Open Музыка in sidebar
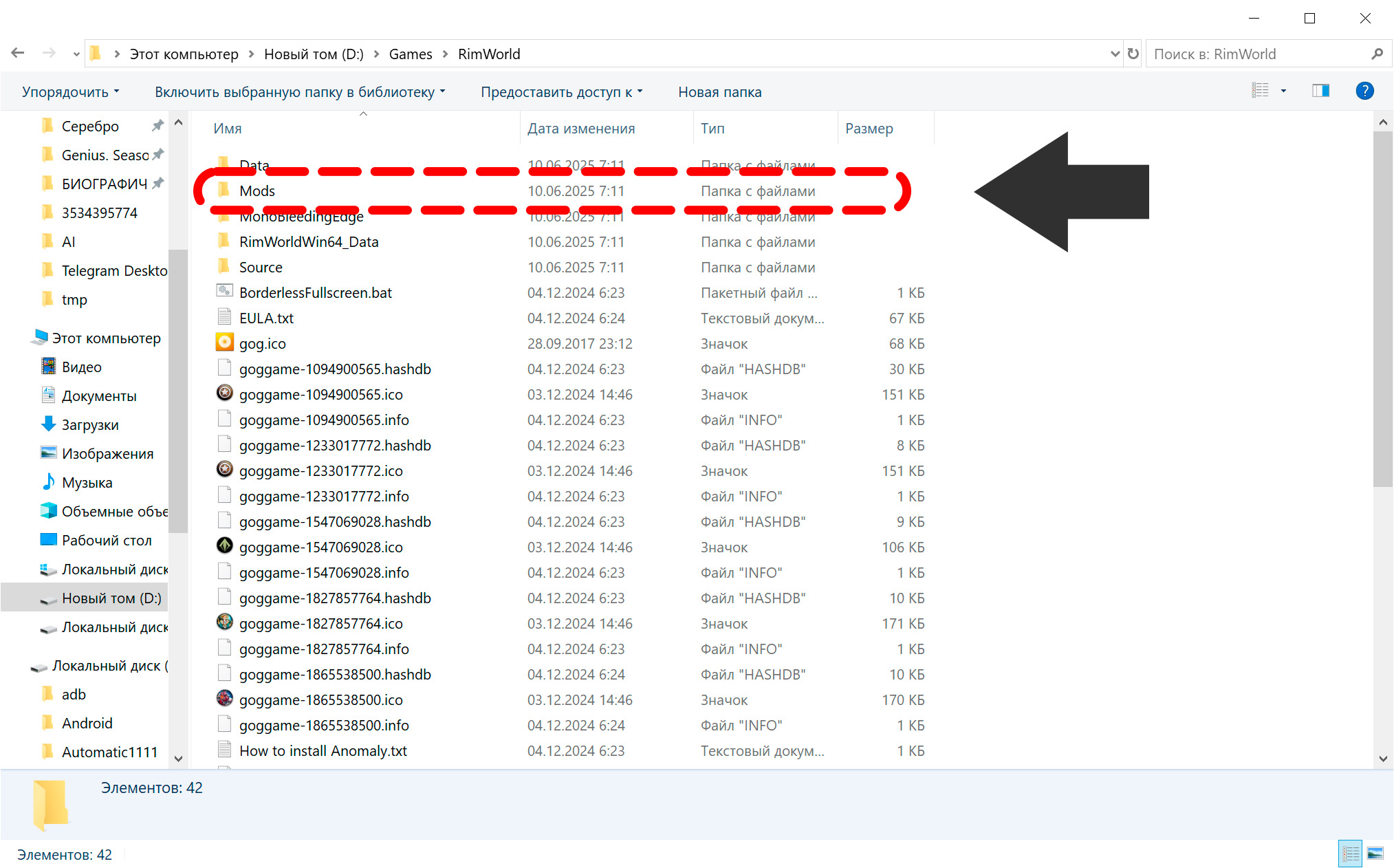Viewport: 1394px width, 868px height. click(x=87, y=483)
